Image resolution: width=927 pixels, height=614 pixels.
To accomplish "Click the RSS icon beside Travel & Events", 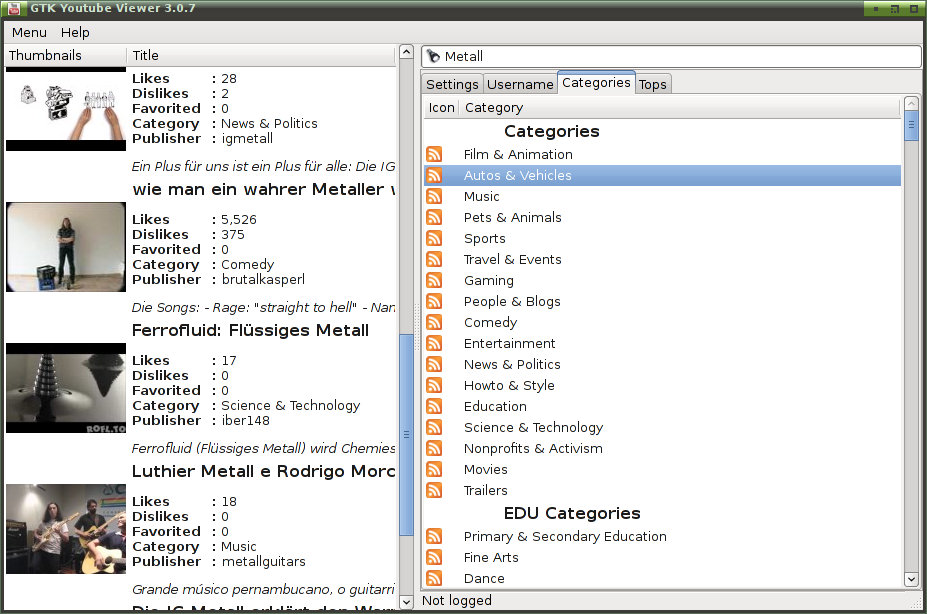I will 434,259.
